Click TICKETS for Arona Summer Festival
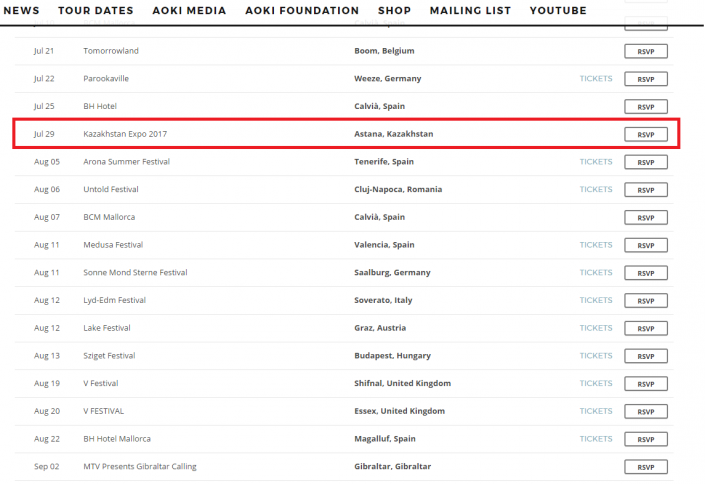705x484 pixels. [596, 162]
